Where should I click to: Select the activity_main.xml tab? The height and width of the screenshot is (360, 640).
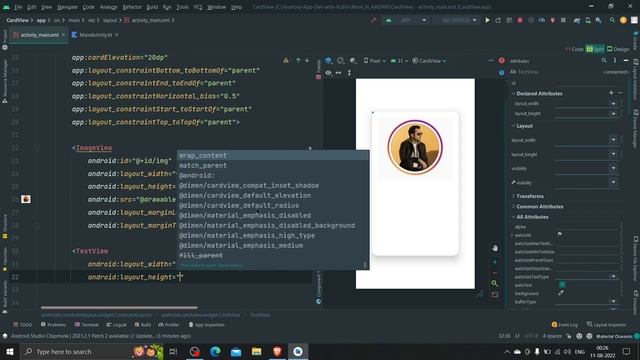[x=39, y=35]
